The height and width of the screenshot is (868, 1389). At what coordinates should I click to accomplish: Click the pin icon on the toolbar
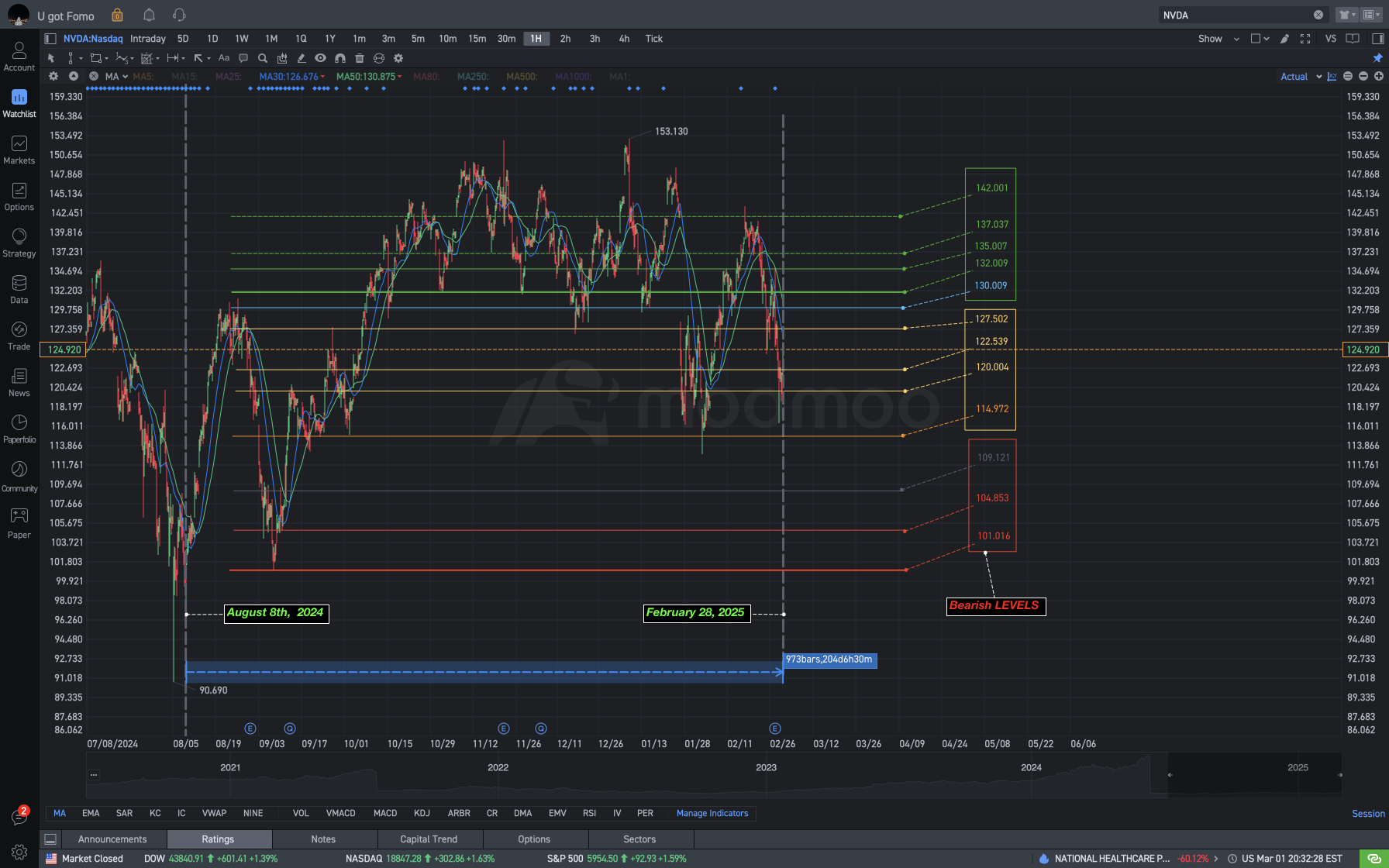(x=1377, y=58)
